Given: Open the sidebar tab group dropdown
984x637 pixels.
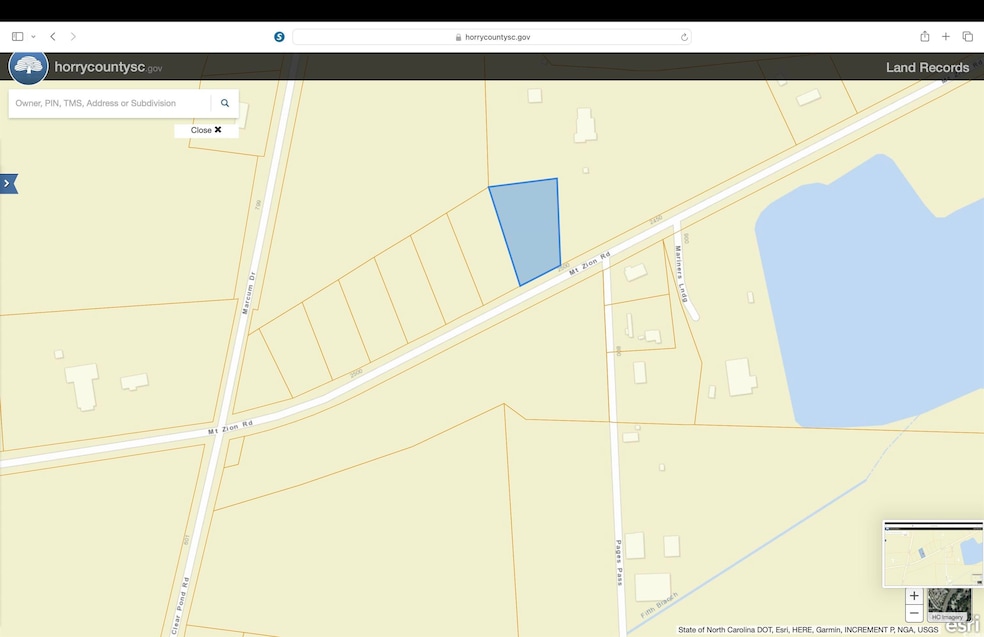Looking at the screenshot, I should pyautogui.click(x=33, y=37).
